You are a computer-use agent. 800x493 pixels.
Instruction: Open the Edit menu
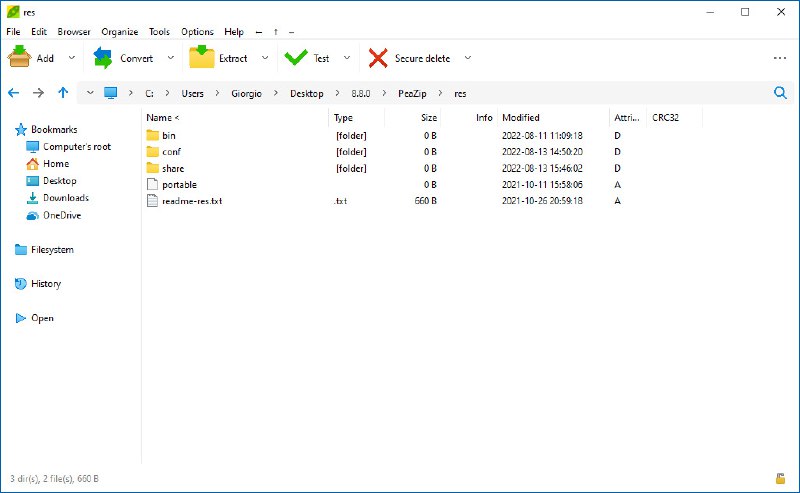click(39, 32)
